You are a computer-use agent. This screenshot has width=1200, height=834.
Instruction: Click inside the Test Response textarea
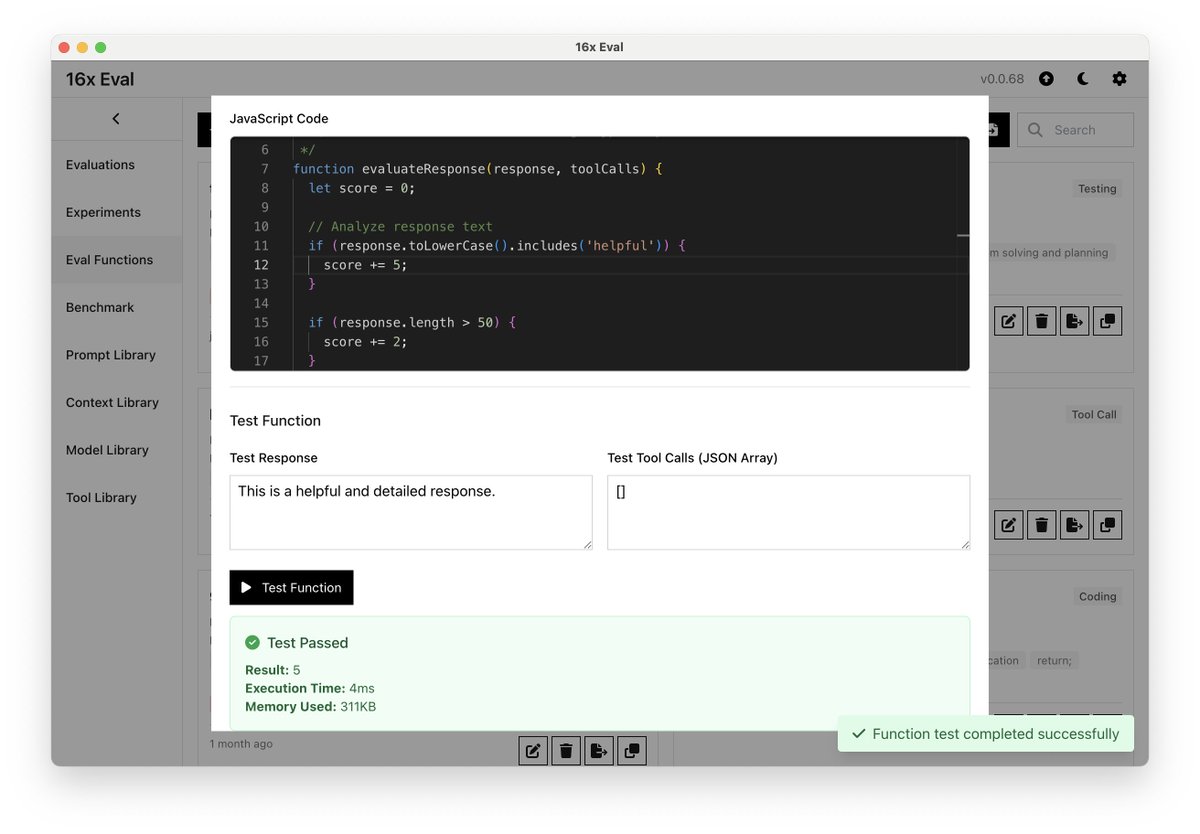pyautogui.click(x=411, y=513)
